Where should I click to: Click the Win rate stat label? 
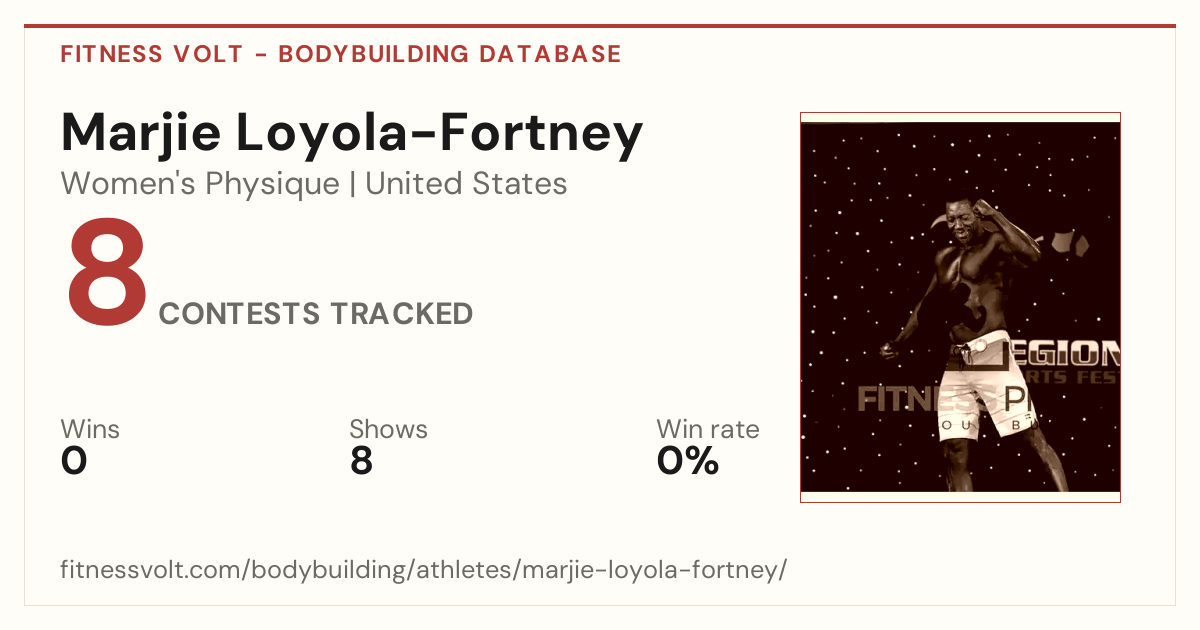click(707, 429)
